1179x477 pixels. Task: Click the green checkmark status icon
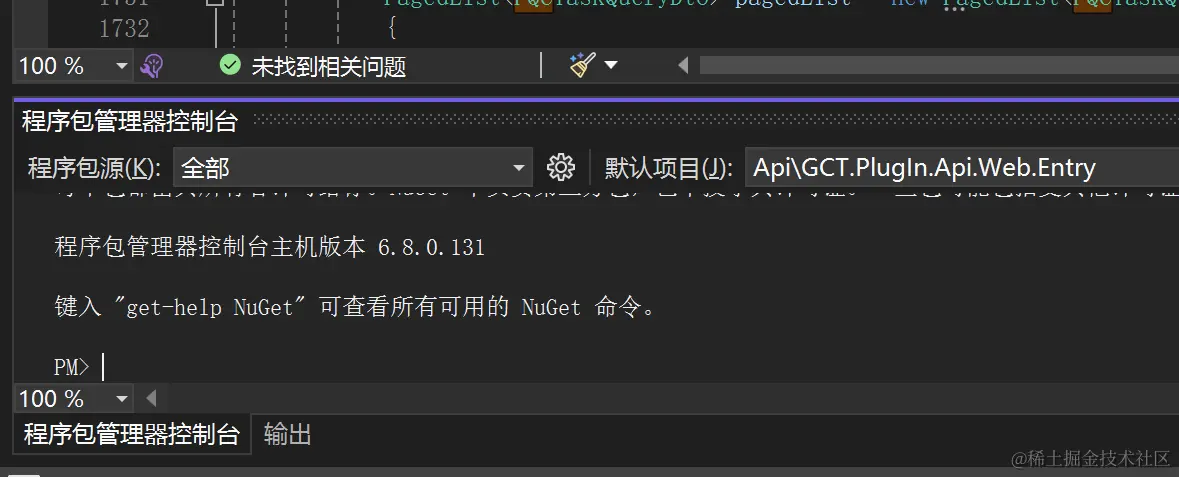(230, 65)
